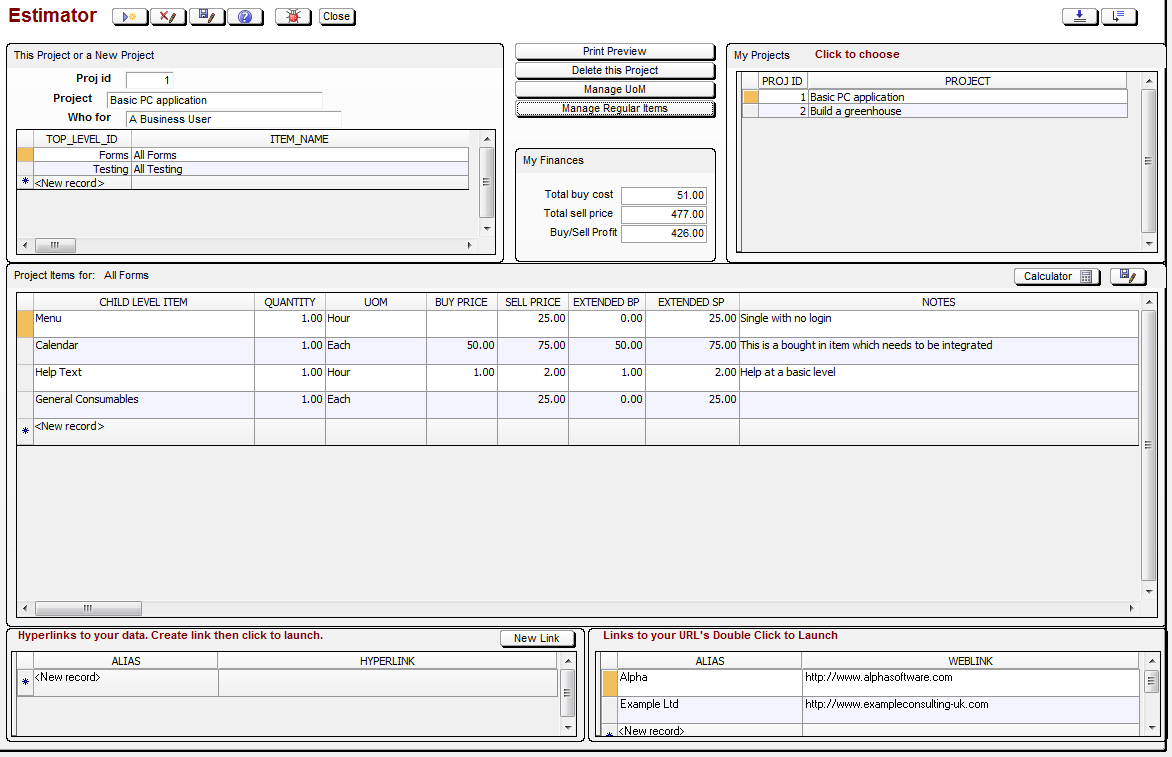Open Manage Regular Items
The image size is (1172, 757).
615,109
